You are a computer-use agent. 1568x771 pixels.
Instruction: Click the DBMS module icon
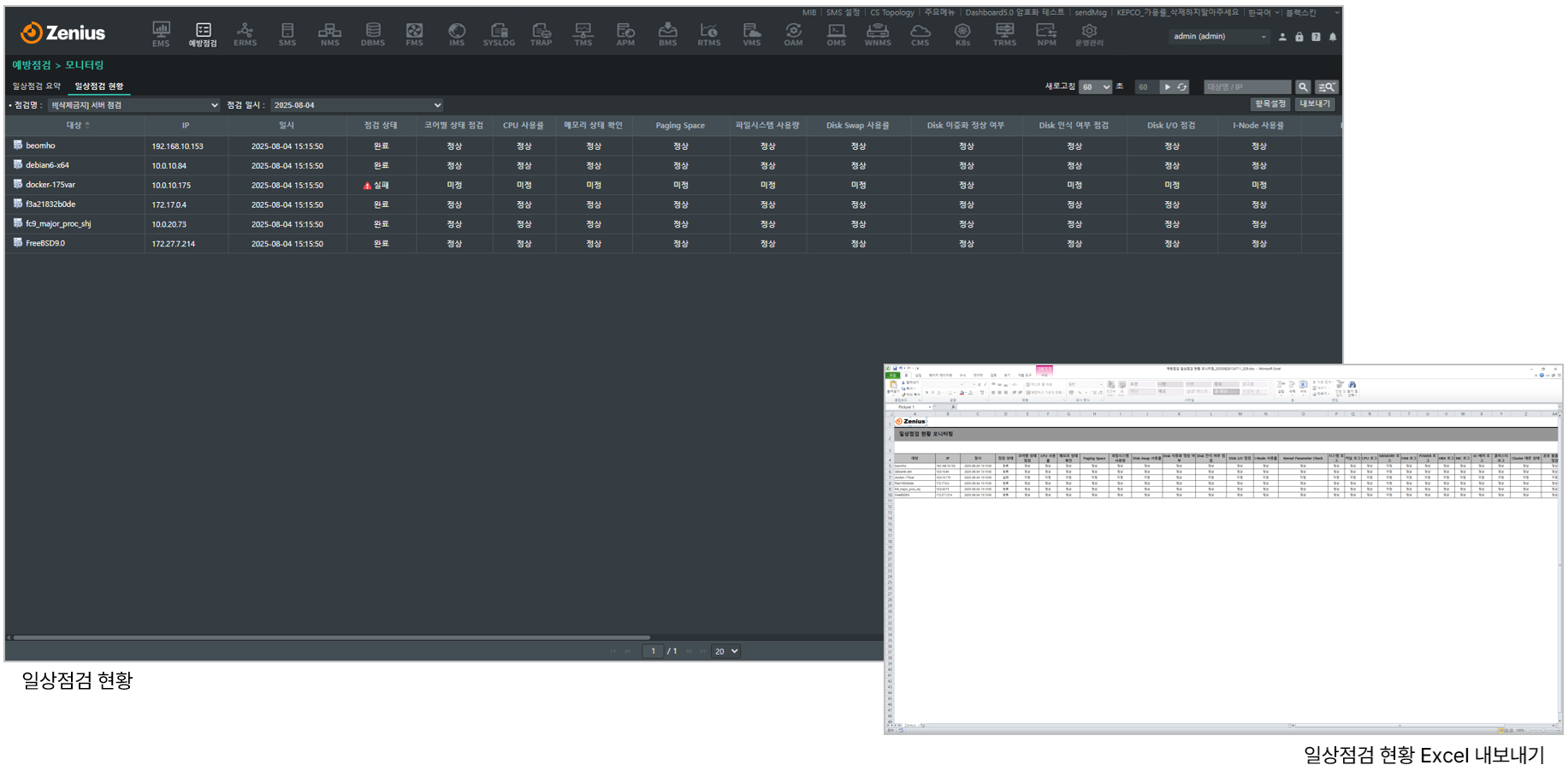[372, 34]
